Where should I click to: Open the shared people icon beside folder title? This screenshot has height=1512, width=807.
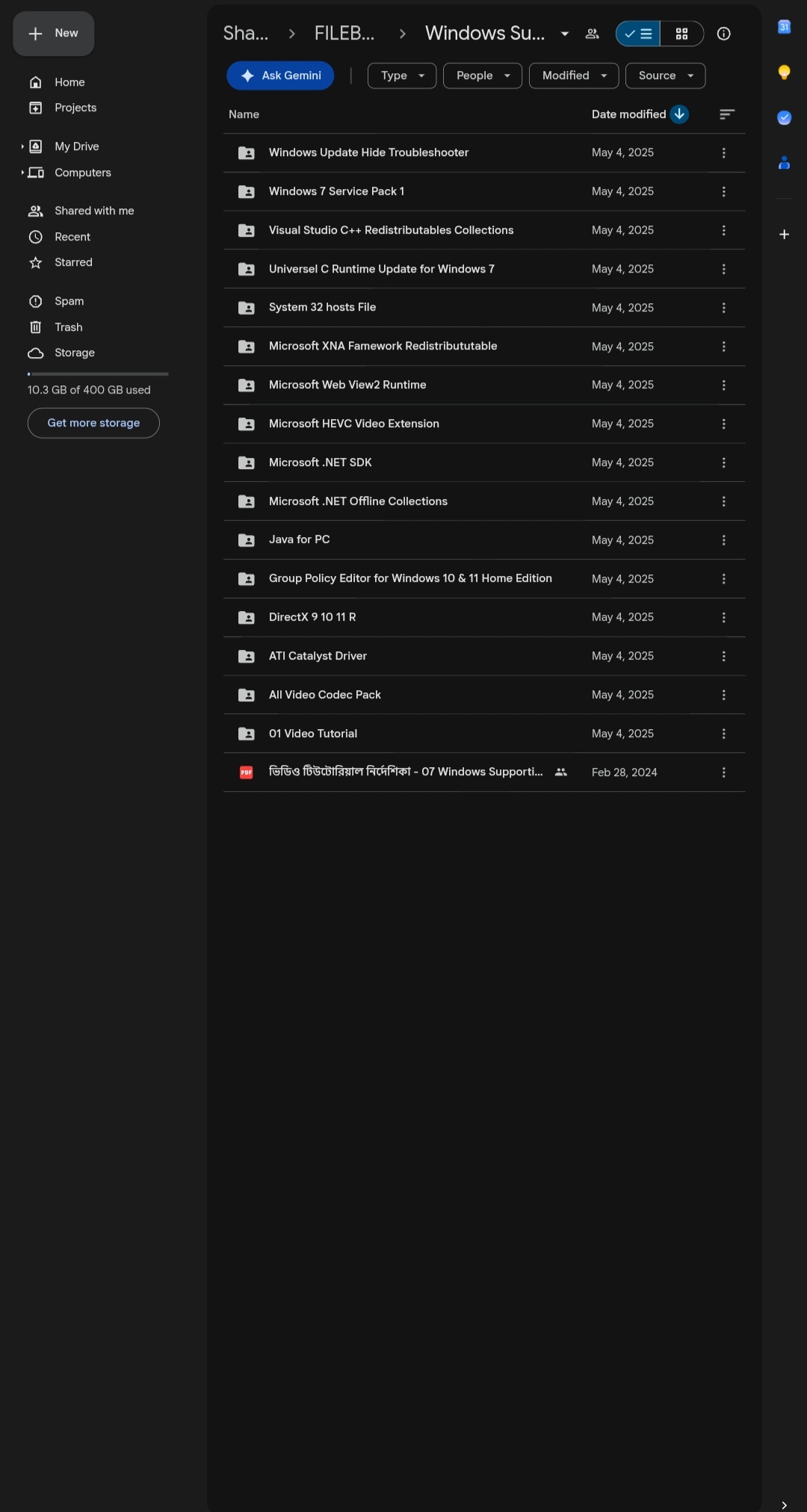593,34
